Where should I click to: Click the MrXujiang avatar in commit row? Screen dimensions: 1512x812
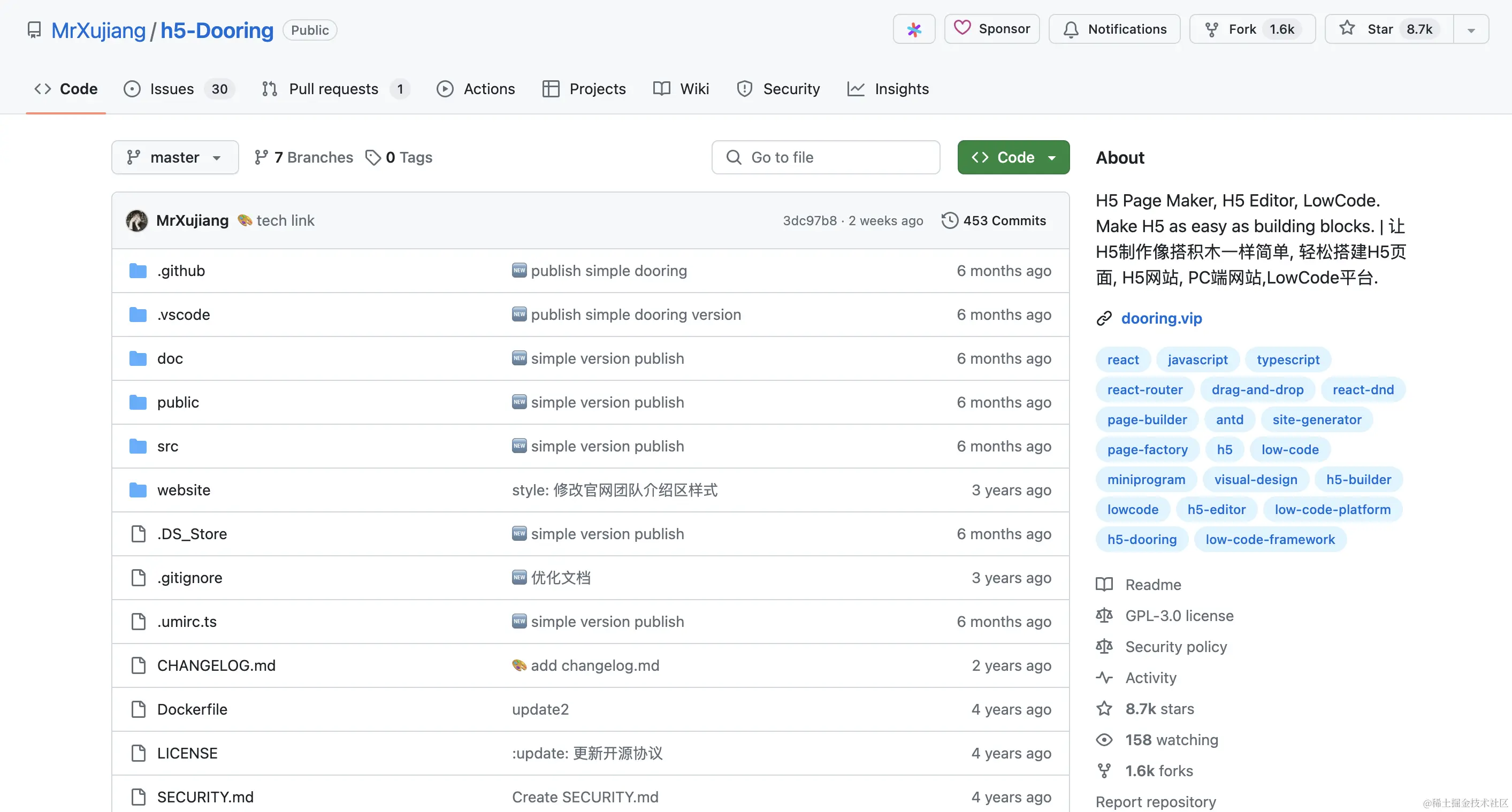pos(137,220)
